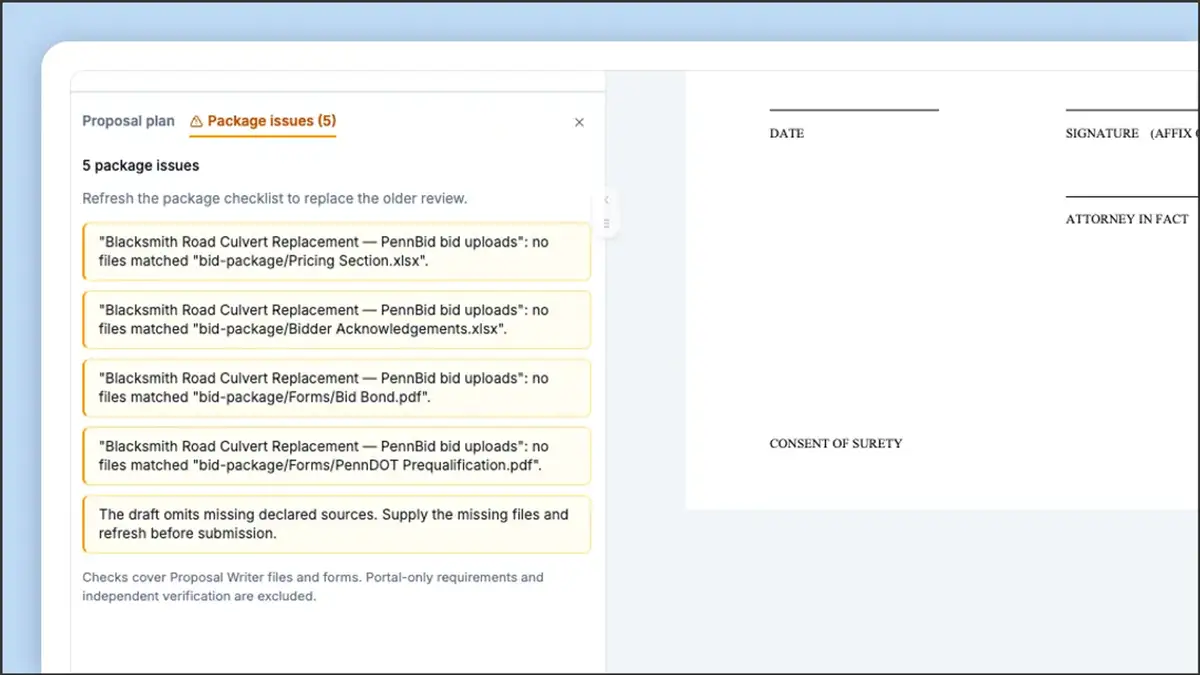Open the Pricing Section.xlsx issue card
1200x675 pixels.
pyautogui.click(x=336, y=251)
